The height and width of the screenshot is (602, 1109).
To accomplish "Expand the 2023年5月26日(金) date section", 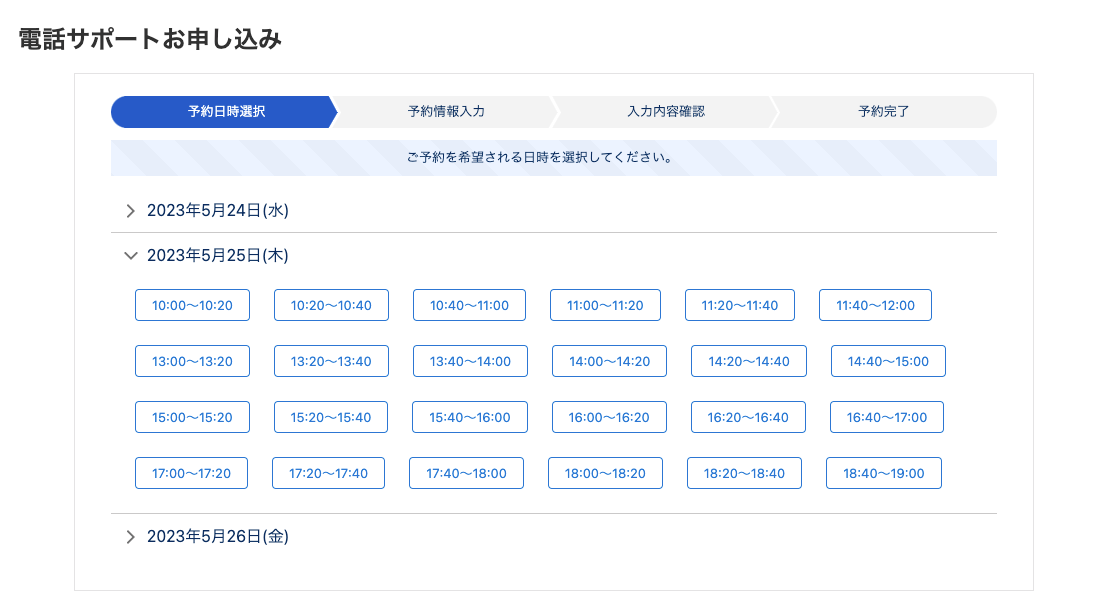I will (x=554, y=537).
